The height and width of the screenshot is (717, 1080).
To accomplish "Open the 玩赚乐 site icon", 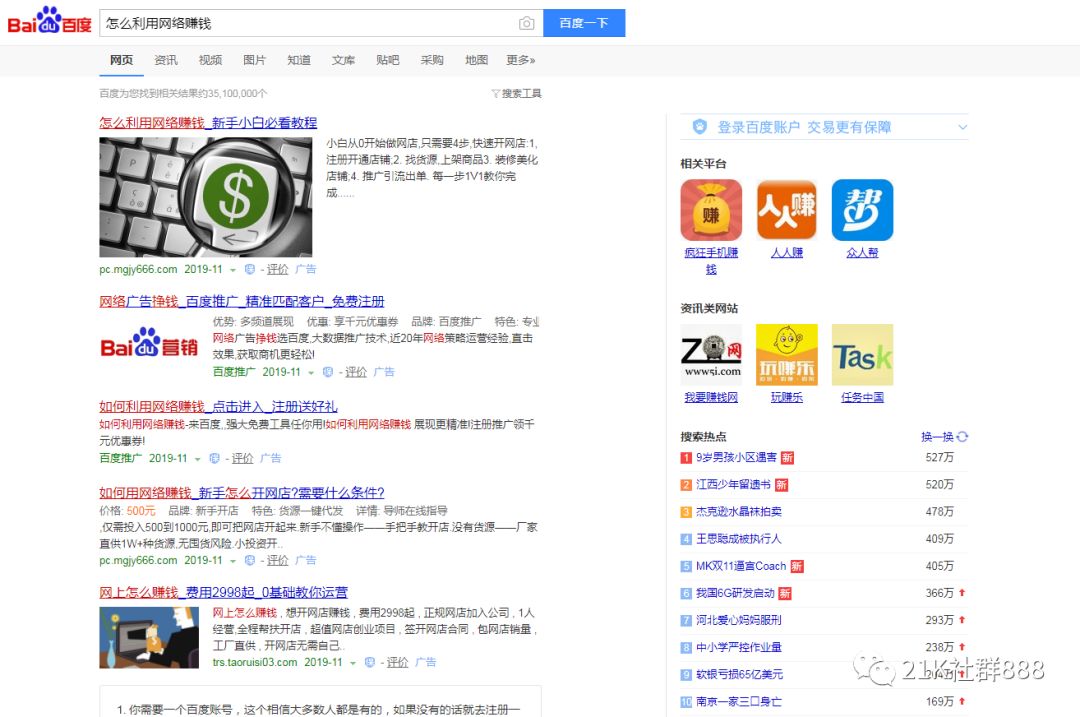I will [x=787, y=355].
